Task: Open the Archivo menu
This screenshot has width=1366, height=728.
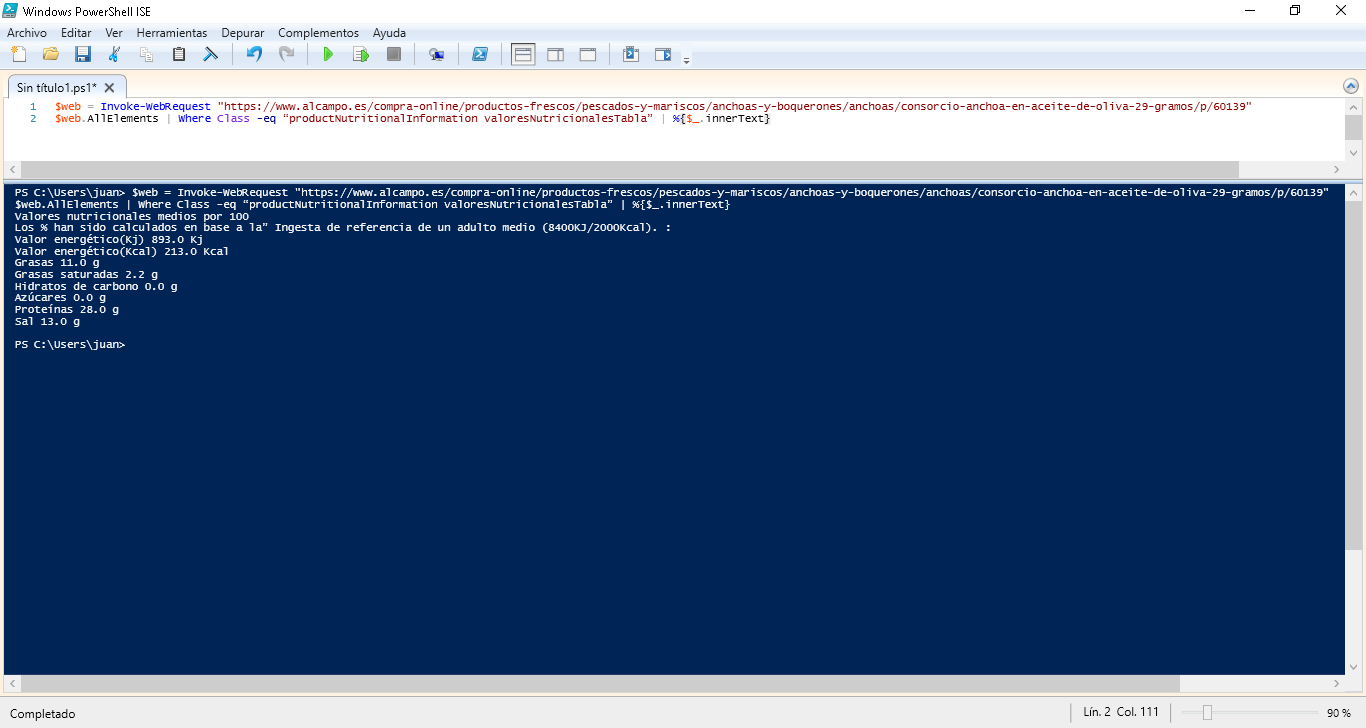Action: pos(27,33)
